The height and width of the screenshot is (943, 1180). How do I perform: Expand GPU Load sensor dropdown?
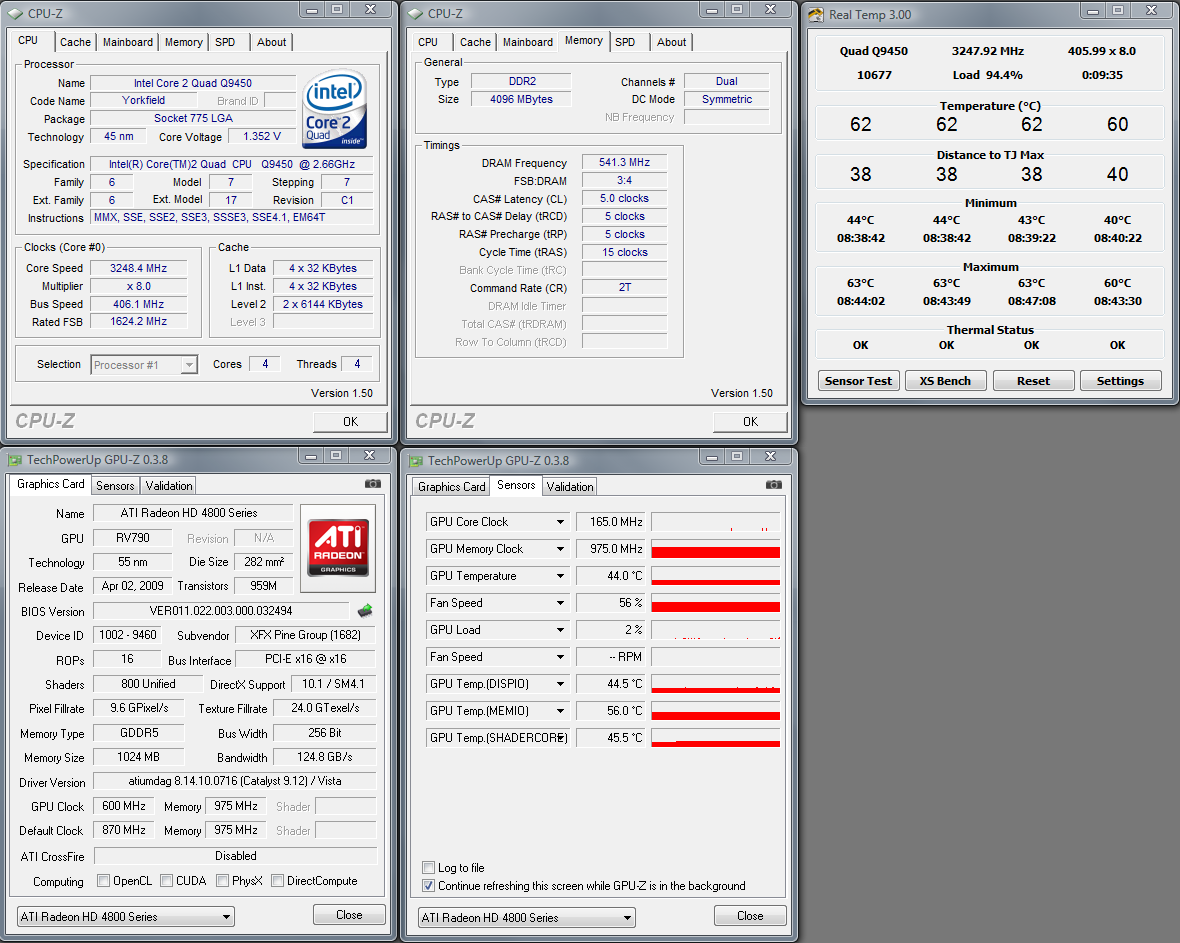click(x=560, y=630)
